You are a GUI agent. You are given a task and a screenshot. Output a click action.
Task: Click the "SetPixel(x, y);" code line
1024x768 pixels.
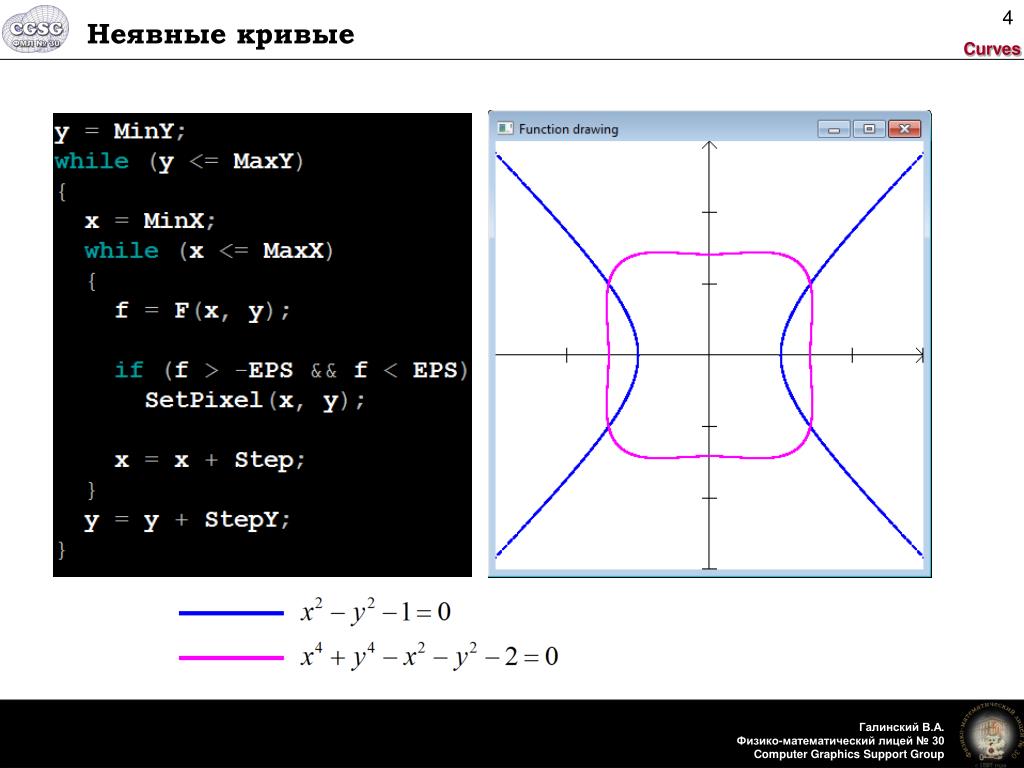(255, 400)
